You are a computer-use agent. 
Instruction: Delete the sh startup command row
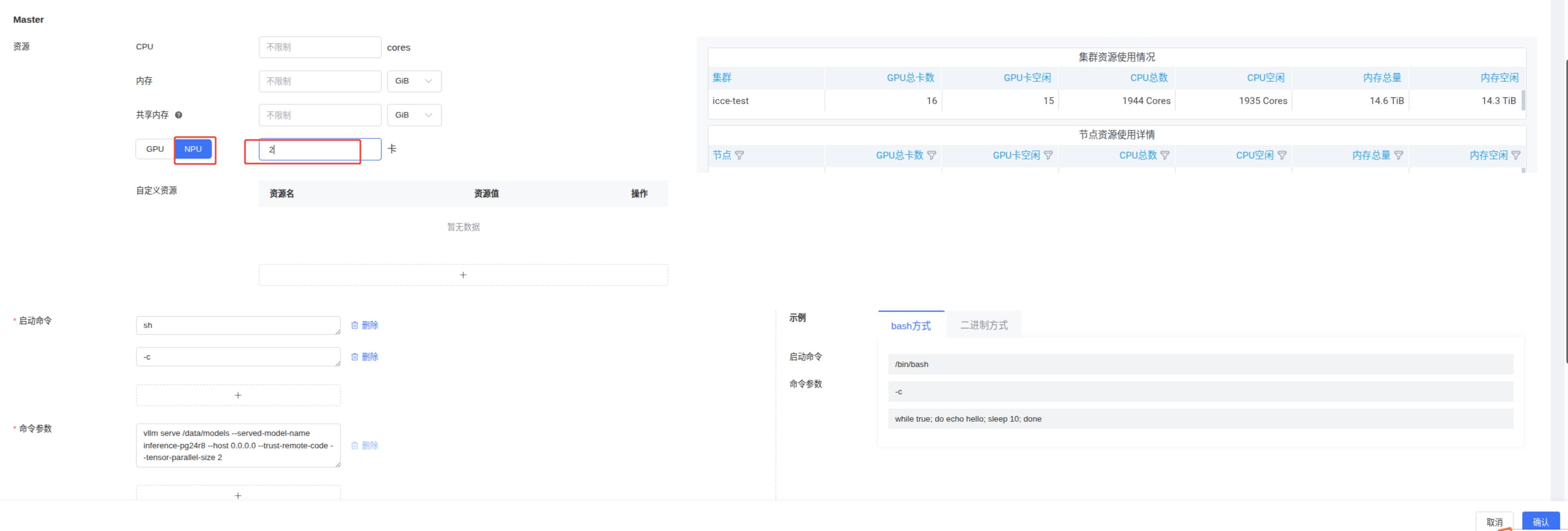(365, 325)
